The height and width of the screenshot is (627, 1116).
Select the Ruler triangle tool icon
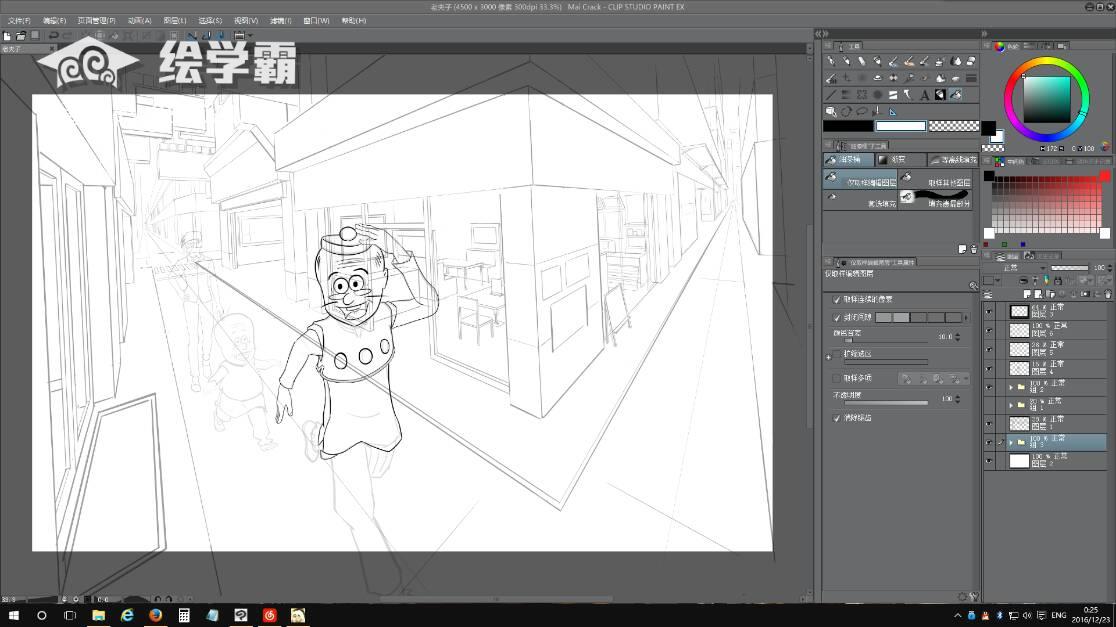[x=893, y=111]
